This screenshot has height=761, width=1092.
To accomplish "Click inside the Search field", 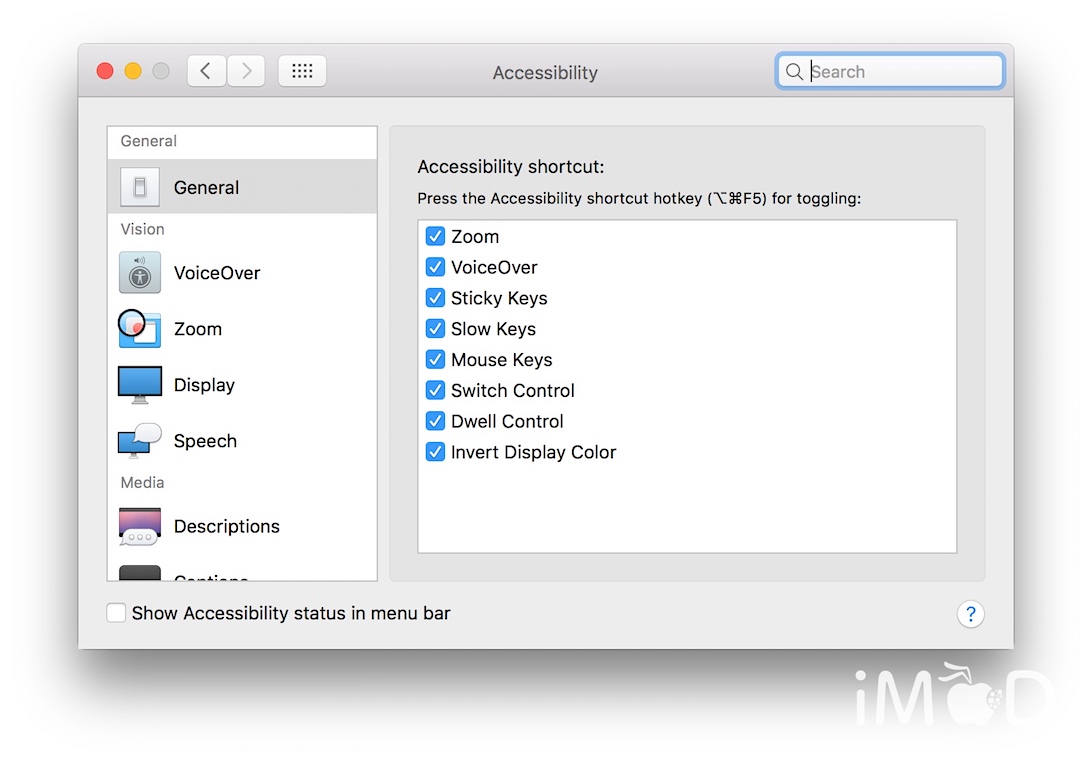I will tap(890, 71).
